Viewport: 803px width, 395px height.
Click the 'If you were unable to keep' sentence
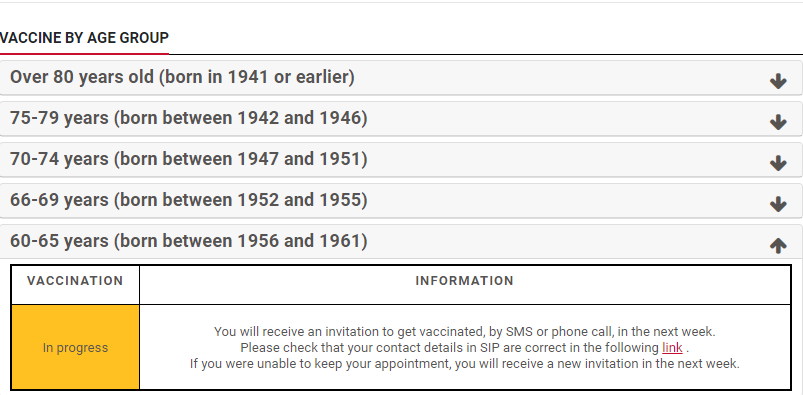click(x=464, y=364)
